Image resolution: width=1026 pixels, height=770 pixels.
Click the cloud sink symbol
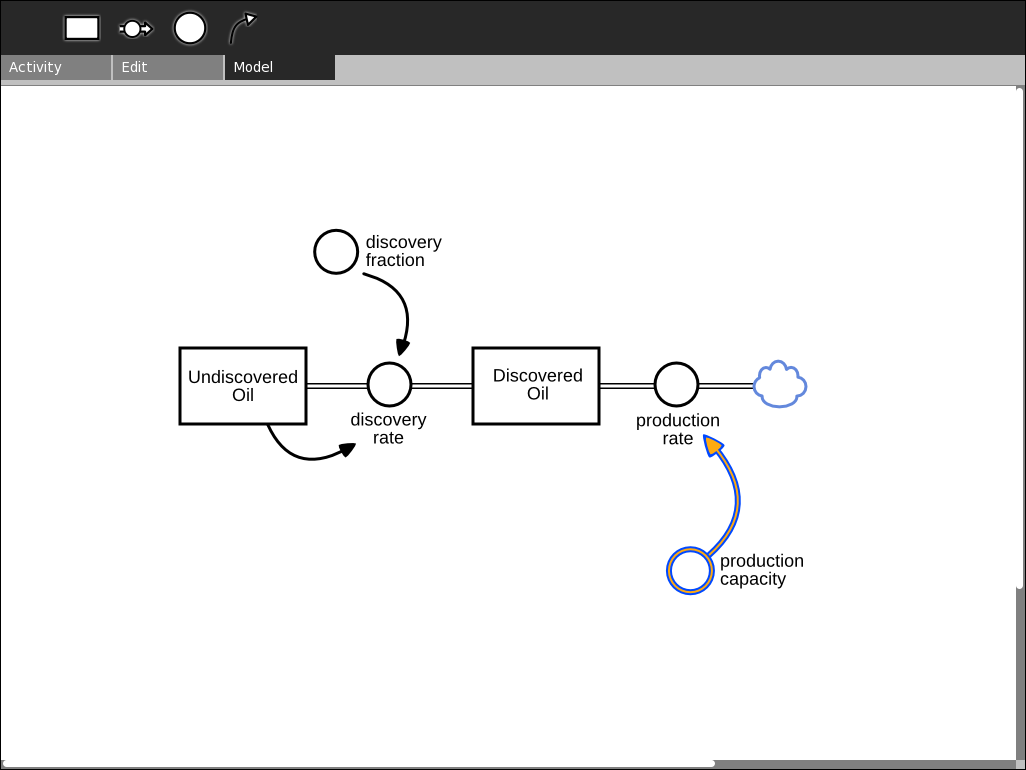(x=780, y=385)
